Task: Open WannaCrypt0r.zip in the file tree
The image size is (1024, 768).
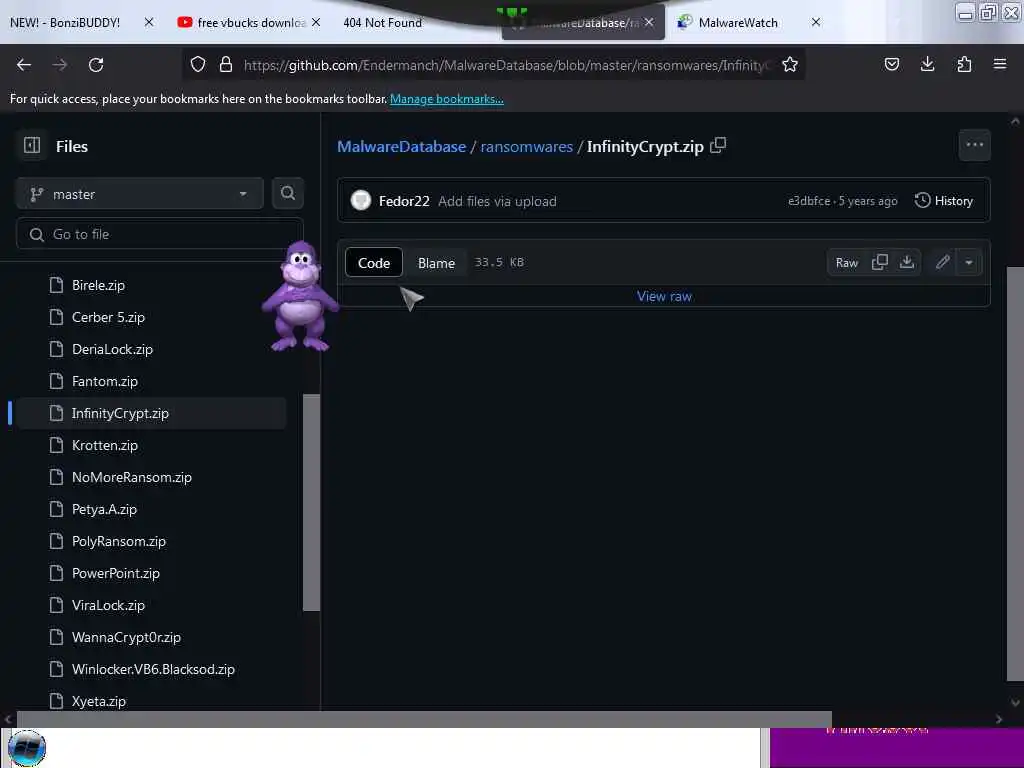Action: click(x=126, y=637)
